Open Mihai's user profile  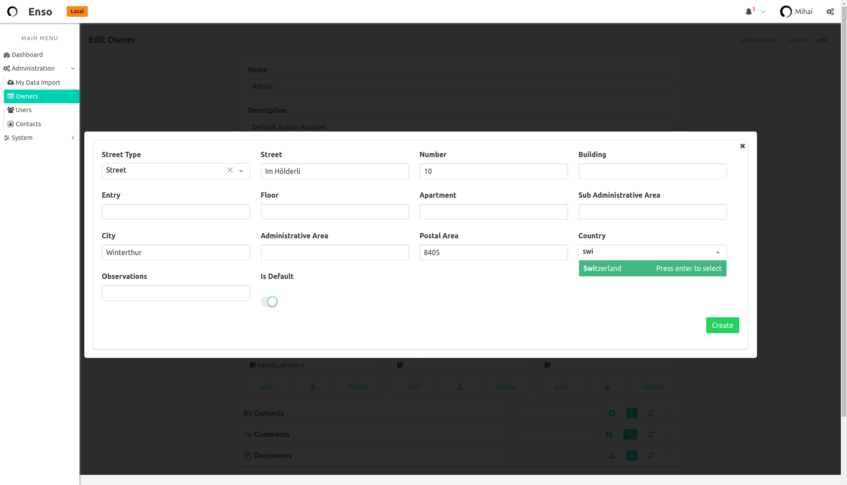pos(796,11)
